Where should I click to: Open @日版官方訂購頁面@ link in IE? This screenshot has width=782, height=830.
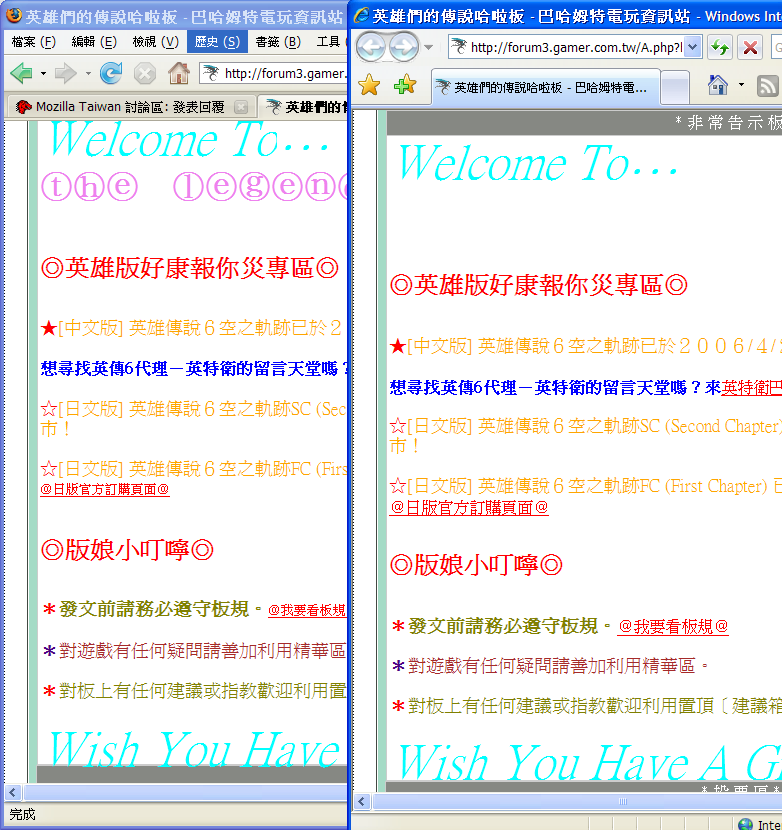coord(469,508)
